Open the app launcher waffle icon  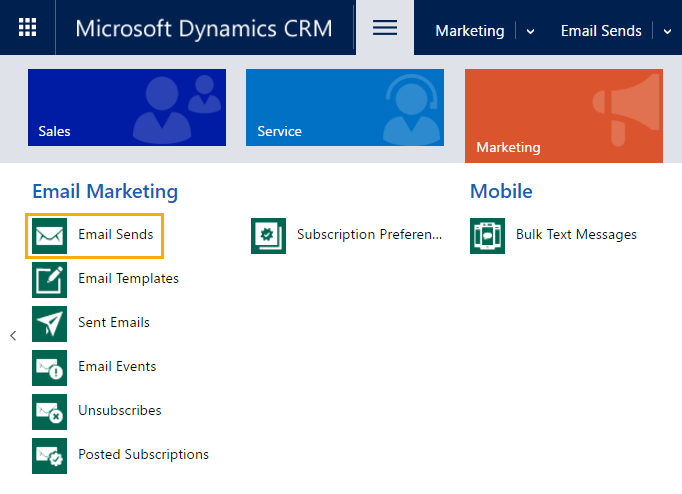pyautogui.click(x=28, y=28)
